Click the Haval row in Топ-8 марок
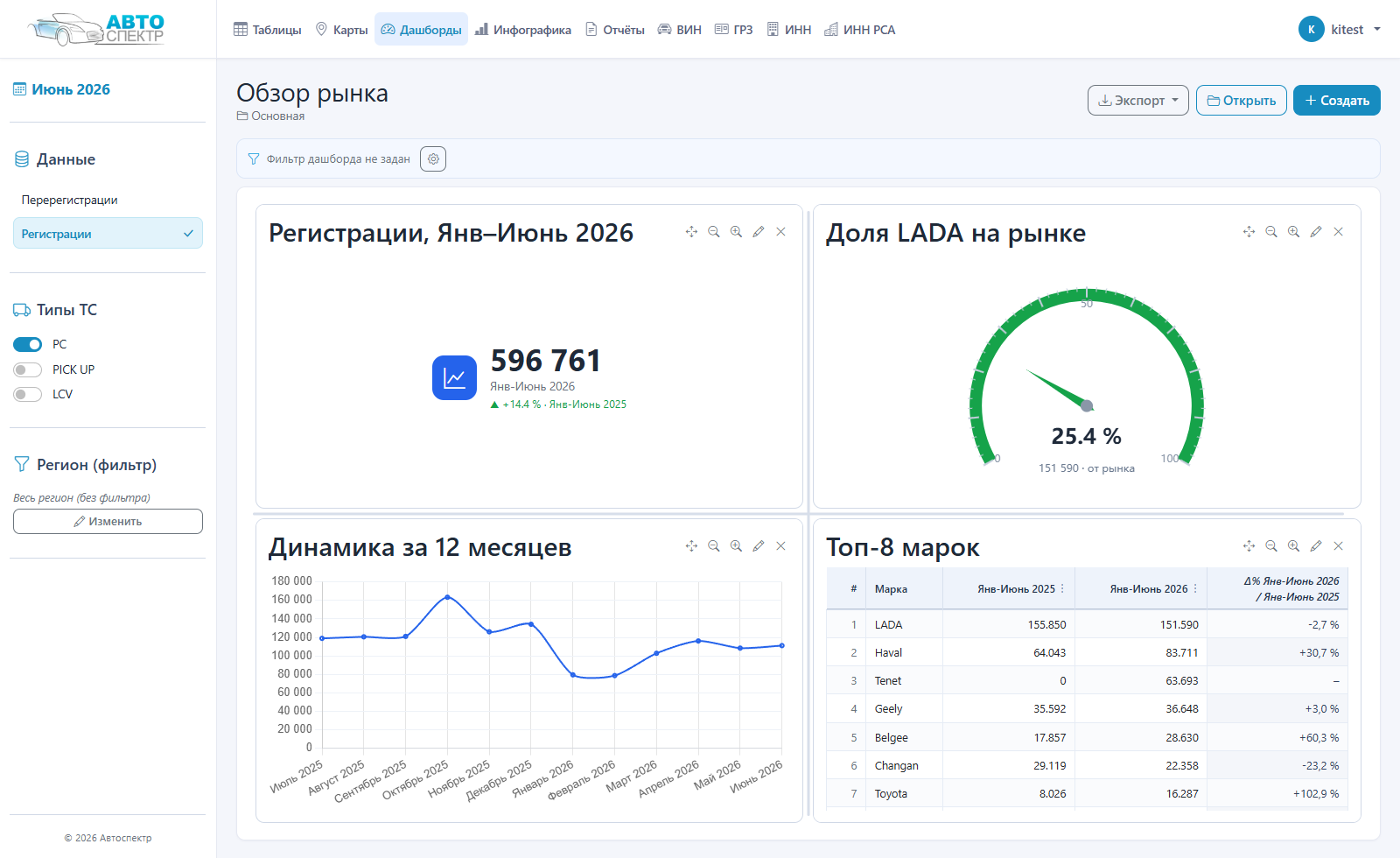This screenshot has height=858, width=1400. [x=1088, y=653]
